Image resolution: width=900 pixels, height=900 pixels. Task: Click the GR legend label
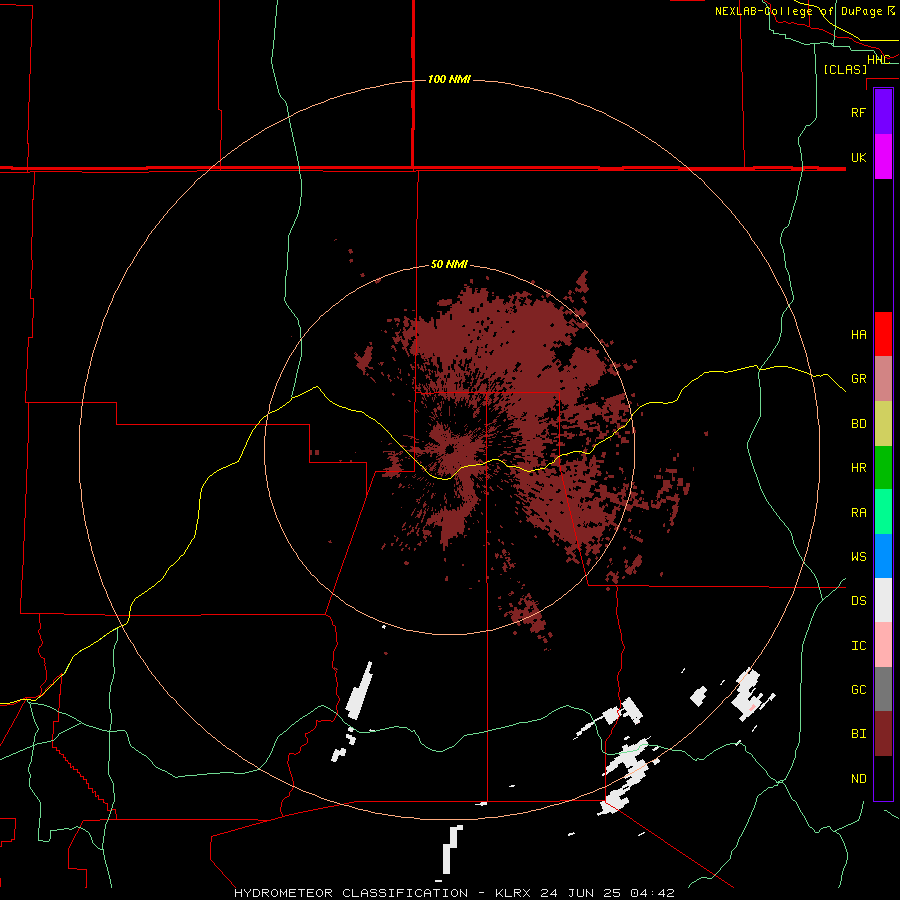click(x=858, y=379)
